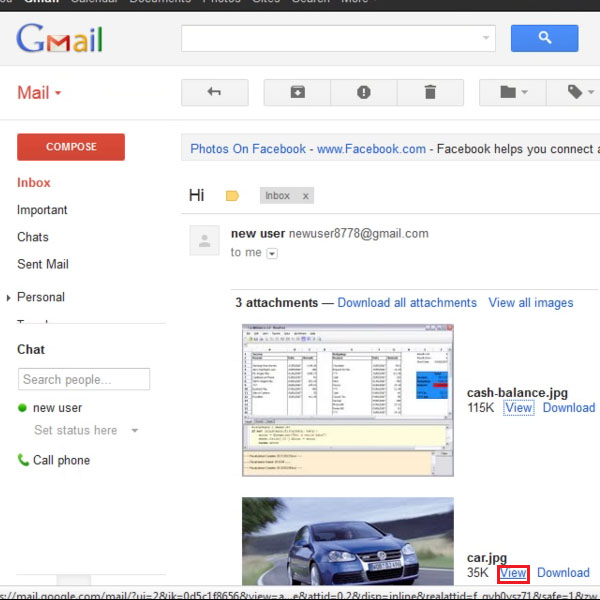This screenshot has width=600, height=600.
Task: Click the Chat section heading
Action: click(x=31, y=349)
